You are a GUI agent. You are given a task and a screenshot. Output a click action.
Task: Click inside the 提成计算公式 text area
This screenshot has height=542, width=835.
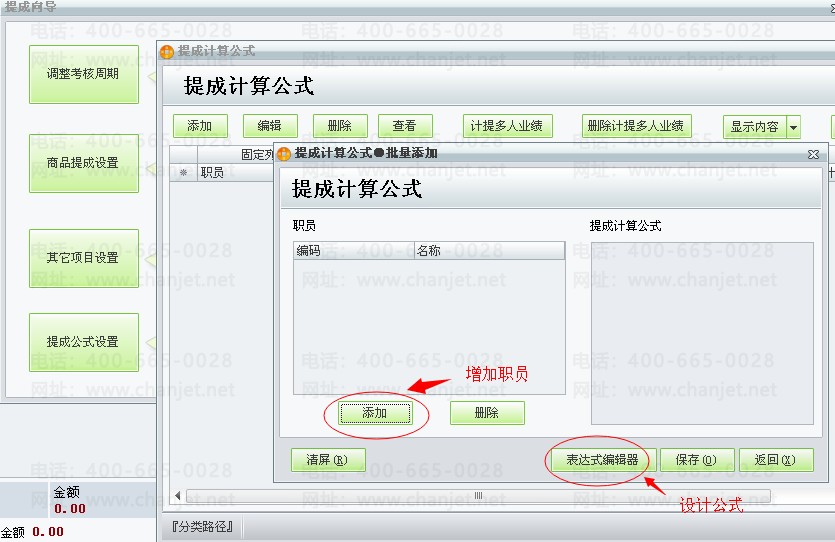click(x=701, y=332)
